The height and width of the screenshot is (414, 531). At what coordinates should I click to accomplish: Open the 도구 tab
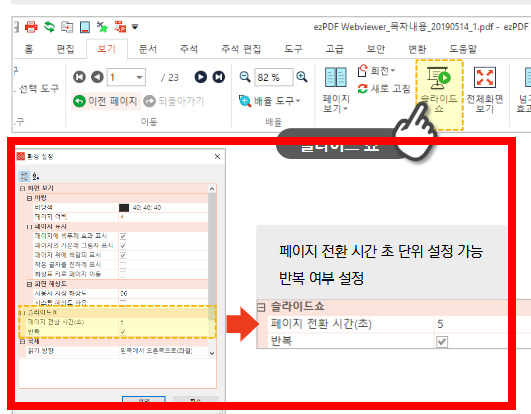[x=293, y=49]
